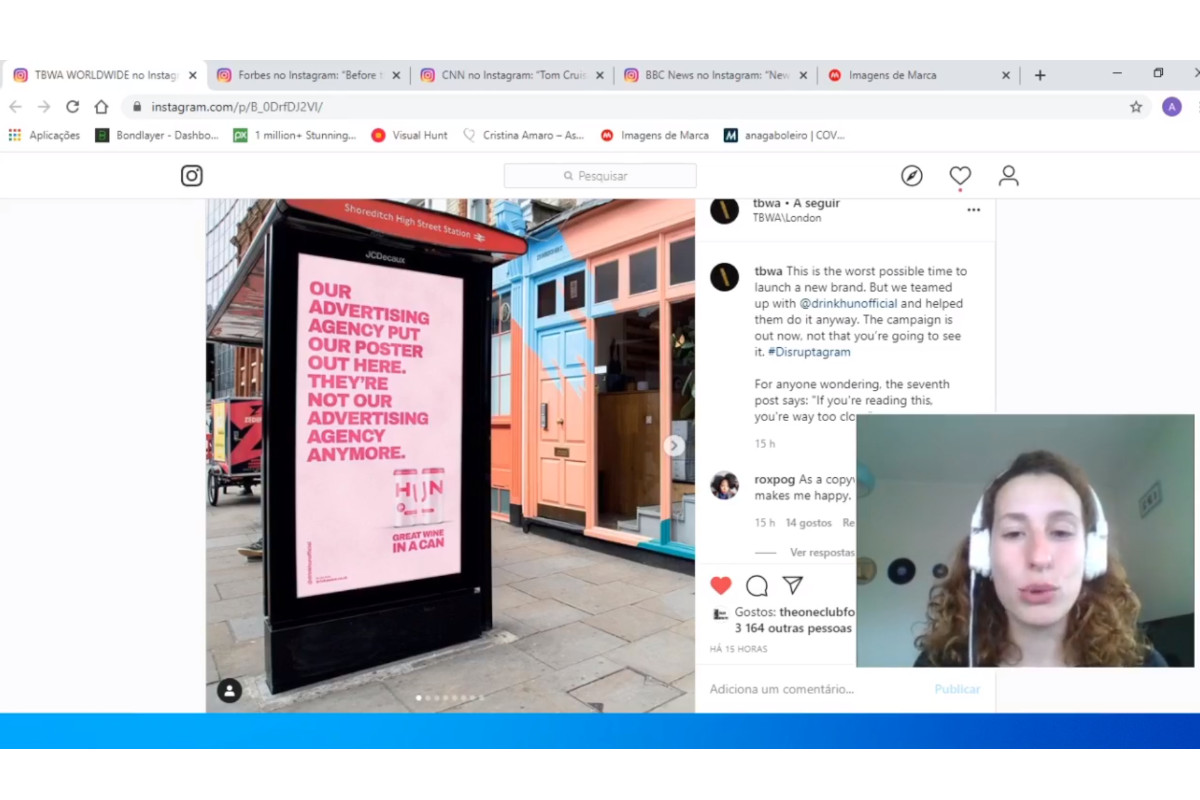Expand Ver respostas under roxpog's comment
Screen dimensions: 1200x800
(822, 552)
